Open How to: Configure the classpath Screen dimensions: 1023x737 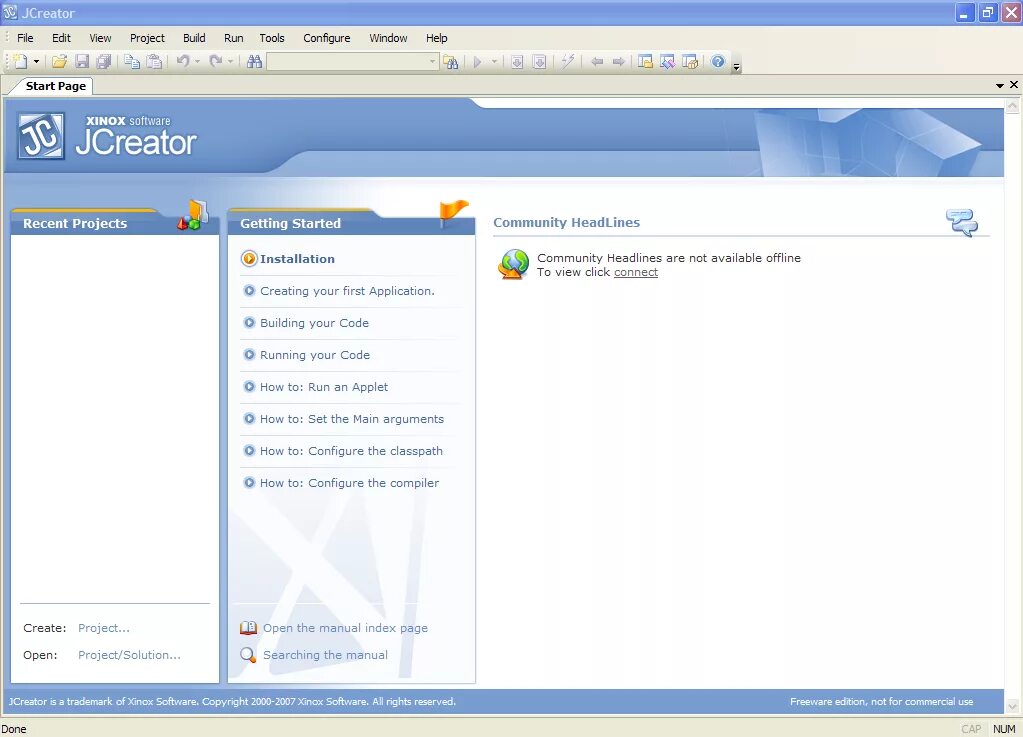point(351,451)
